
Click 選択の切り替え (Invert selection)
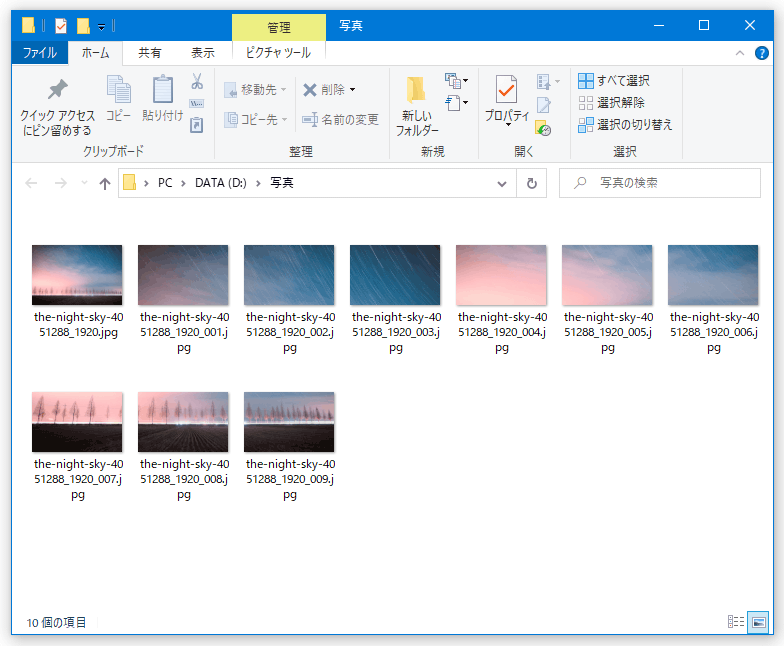[x=625, y=124]
